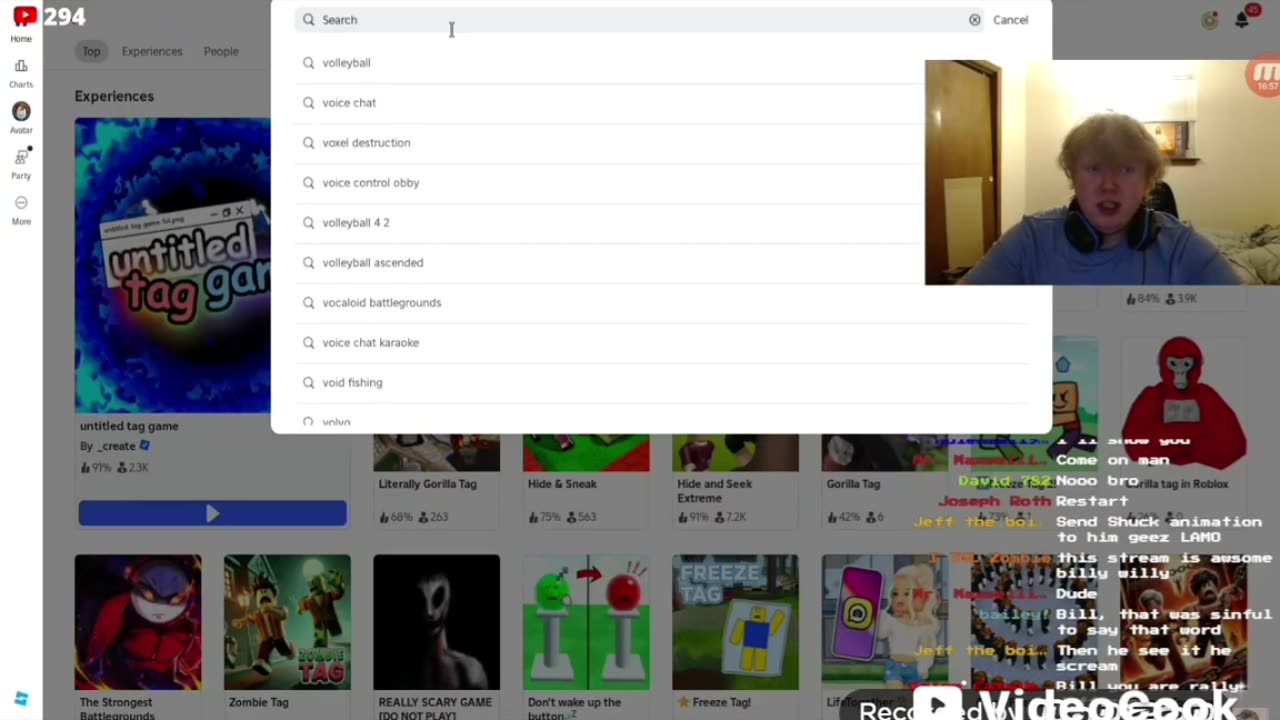The height and width of the screenshot is (720, 1280).
Task: Select the volleyball 4 2 suggestion
Action: pyautogui.click(x=661, y=223)
